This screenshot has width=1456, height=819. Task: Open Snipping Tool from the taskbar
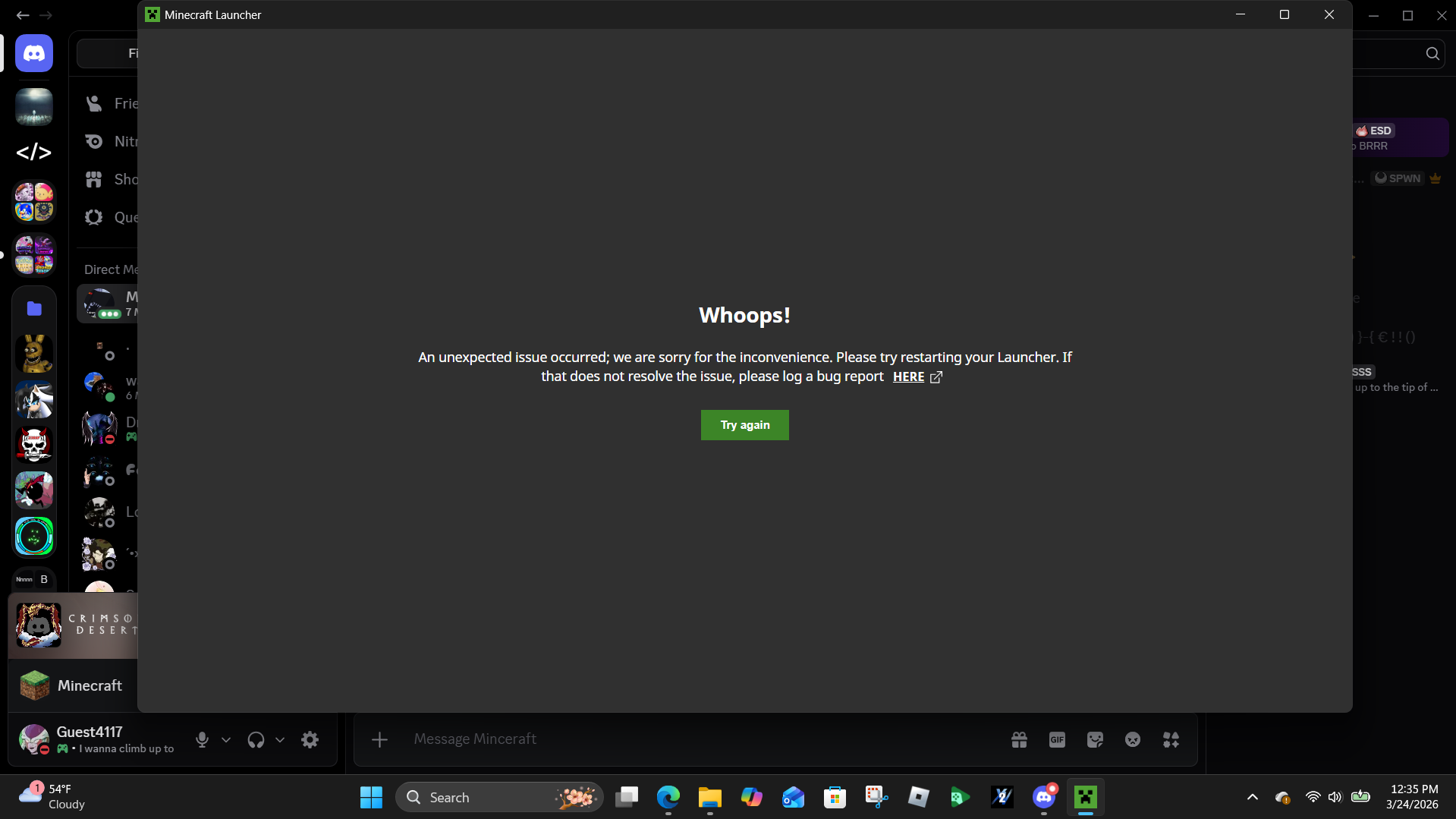tap(877, 798)
